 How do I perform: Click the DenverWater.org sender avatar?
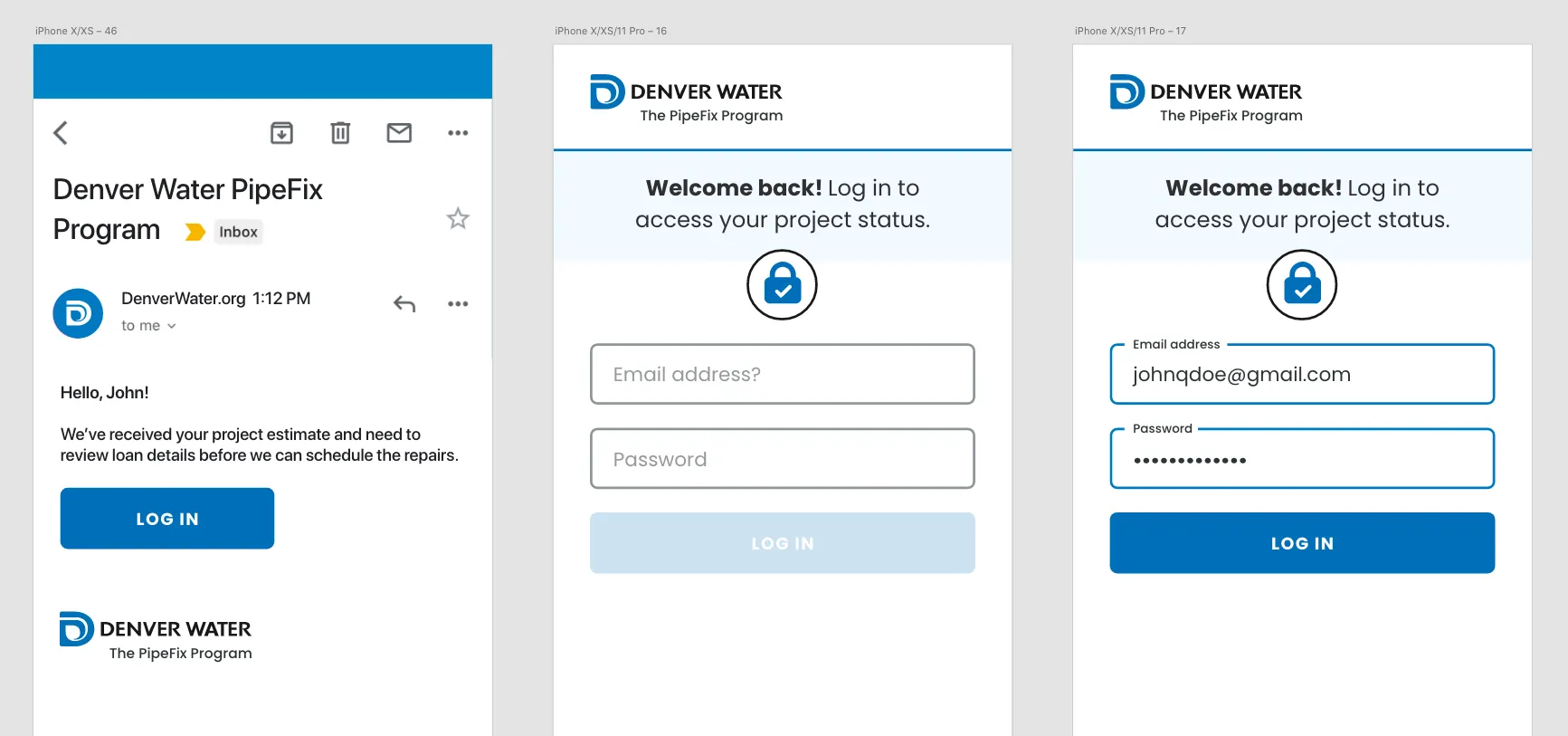78,313
